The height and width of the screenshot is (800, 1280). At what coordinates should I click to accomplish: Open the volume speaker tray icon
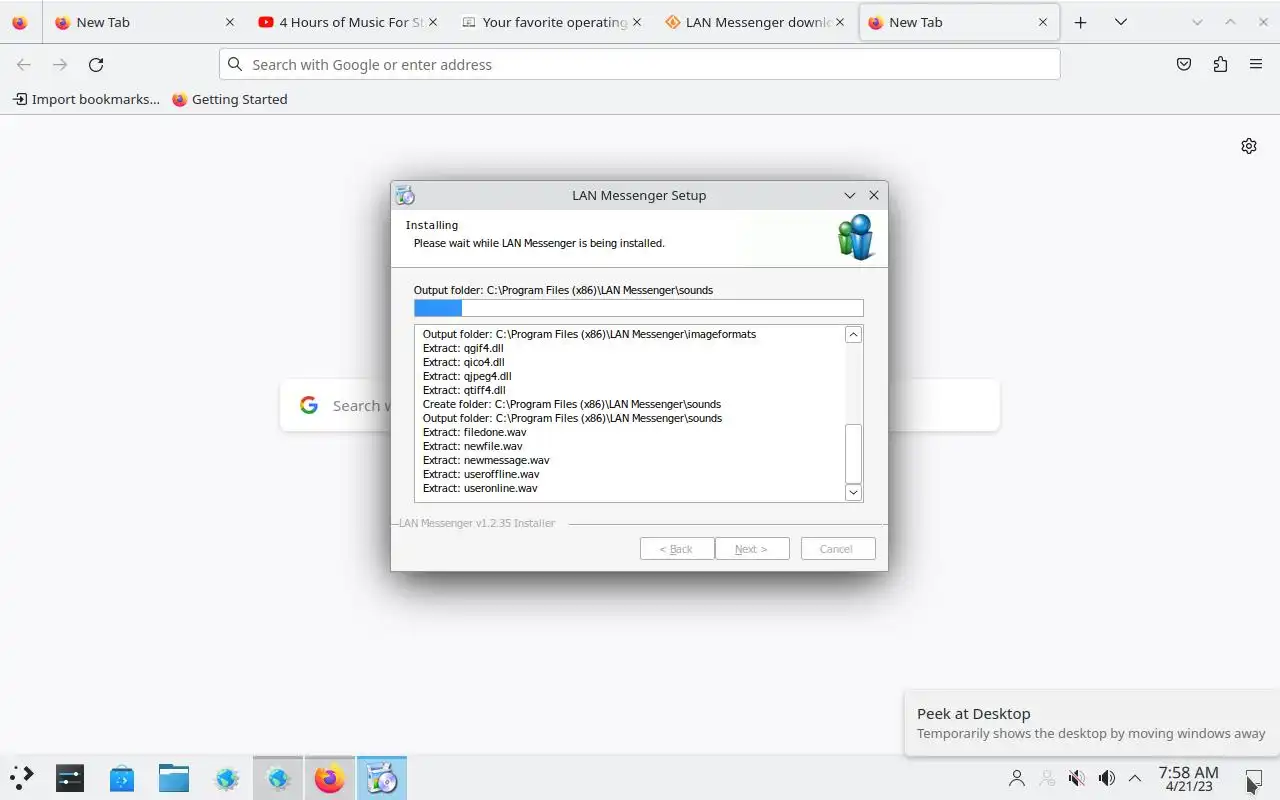1107,778
